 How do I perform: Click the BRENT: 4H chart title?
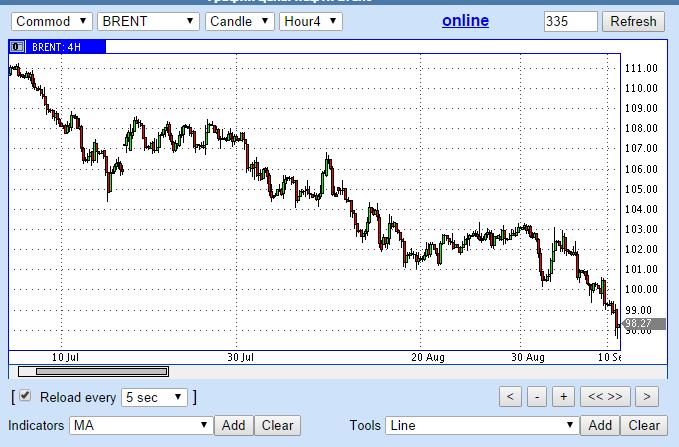(56, 47)
